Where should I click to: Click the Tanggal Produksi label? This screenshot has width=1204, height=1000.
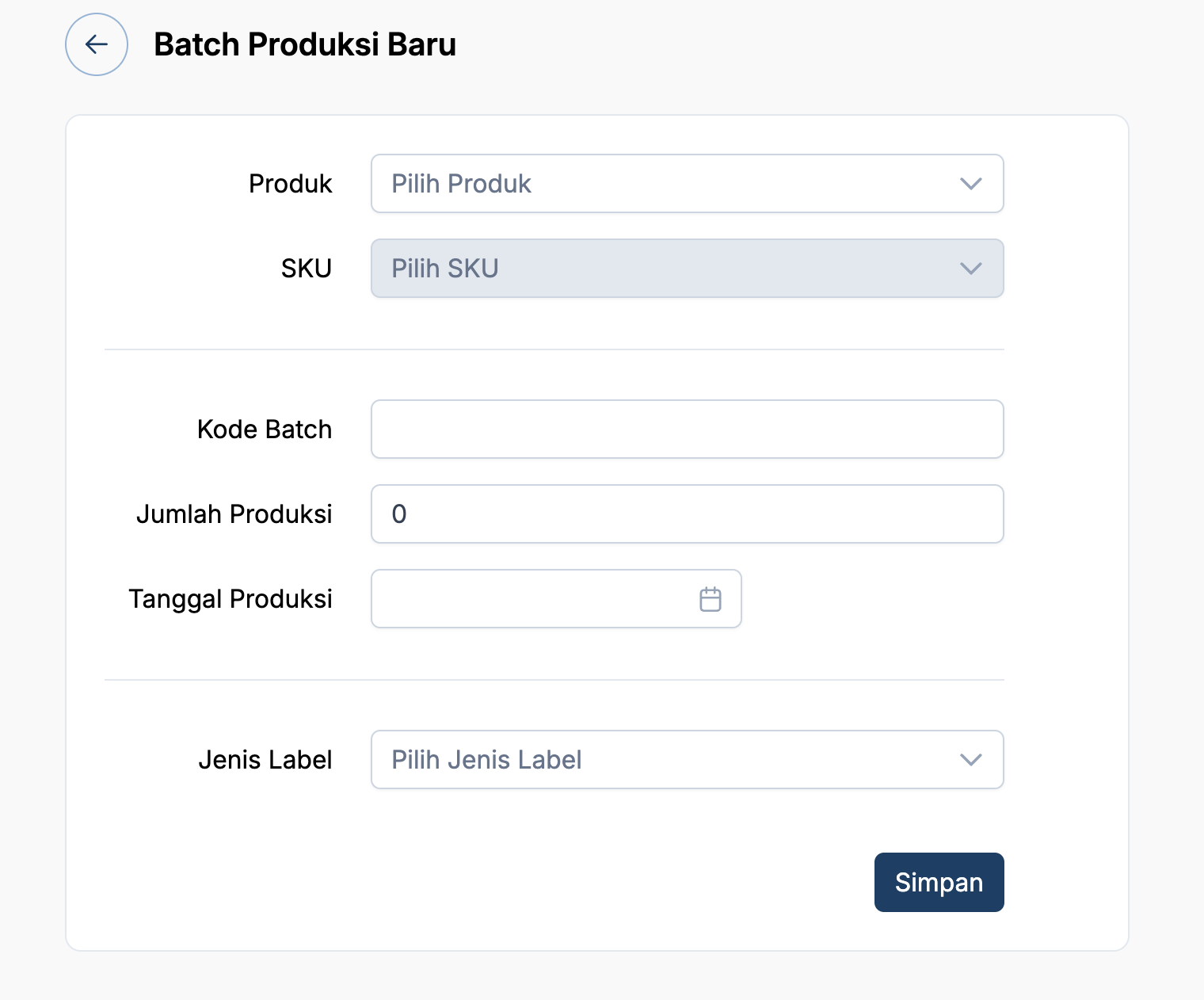point(231,599)
